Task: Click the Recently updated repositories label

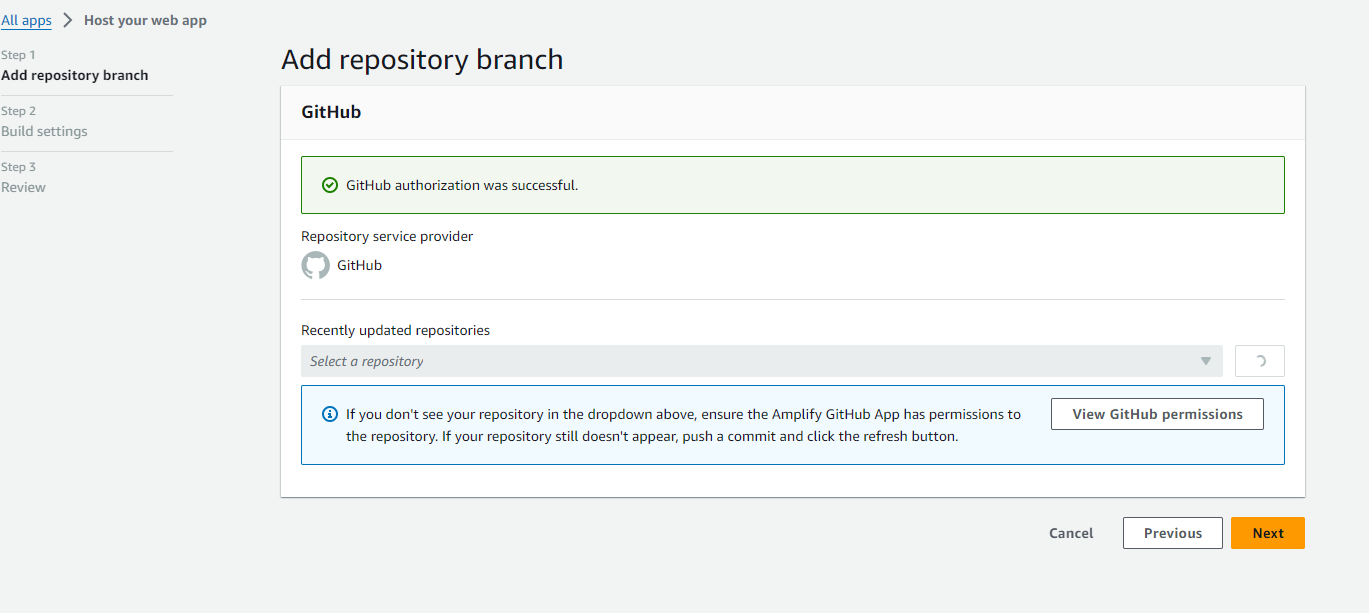Action: click(x=395, y=330)
